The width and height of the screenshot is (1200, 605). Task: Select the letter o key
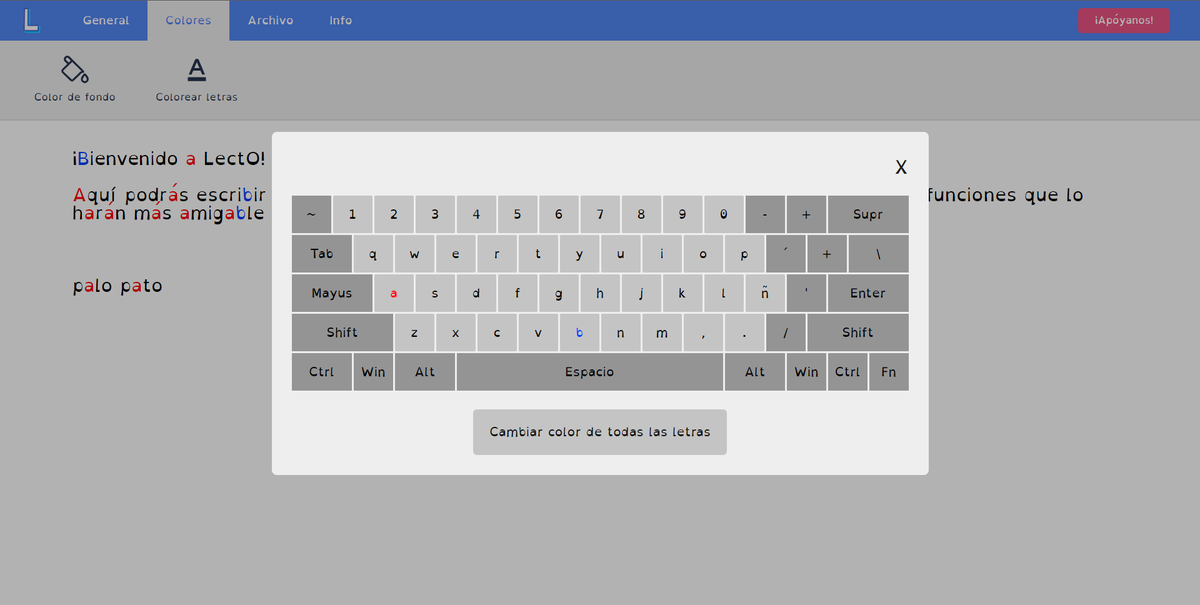point(703,254)
